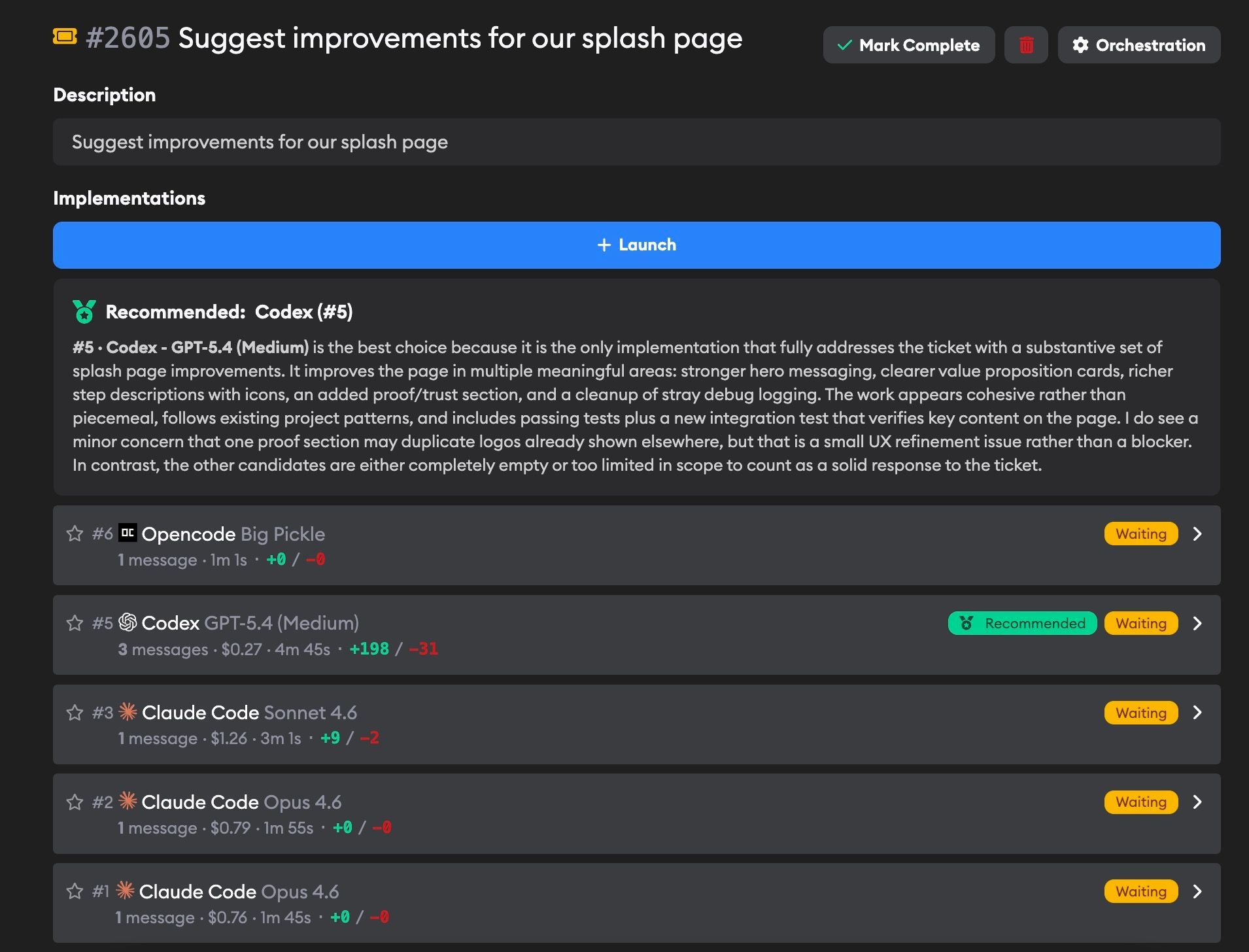Screen dimensions: 1249x952
Task: Click '1 message · $0.79 · 1m 55s' text
Action: click(x=215, y=828)
